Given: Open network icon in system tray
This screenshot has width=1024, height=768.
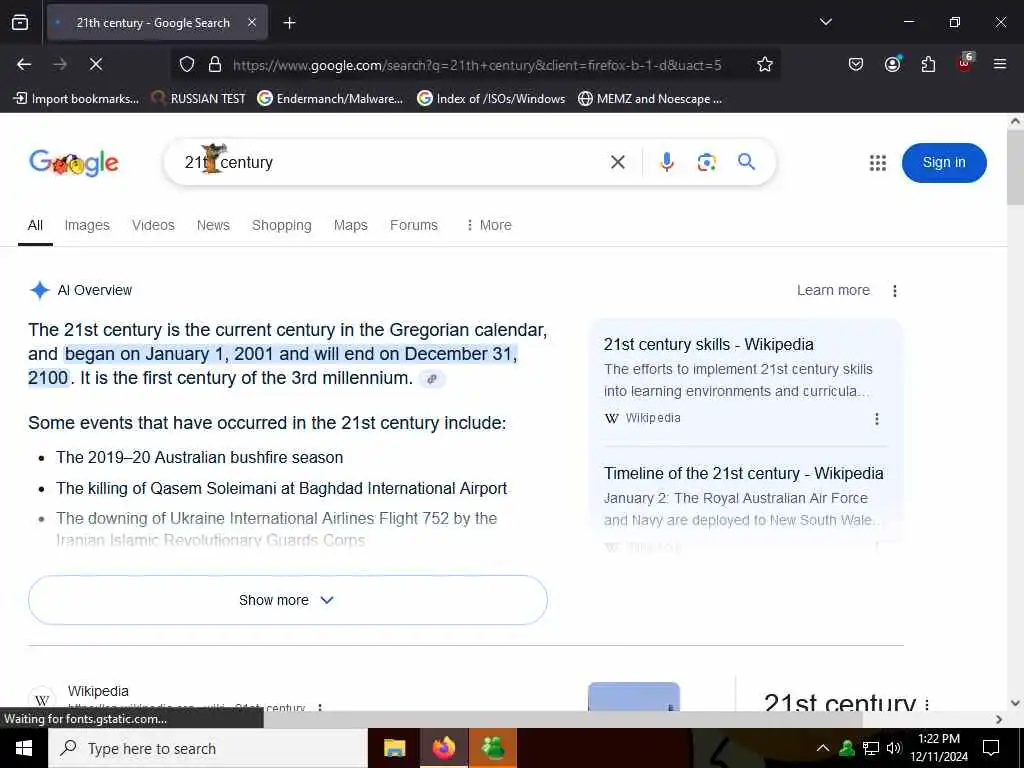Looking at the screenshot, I should 870,748.
